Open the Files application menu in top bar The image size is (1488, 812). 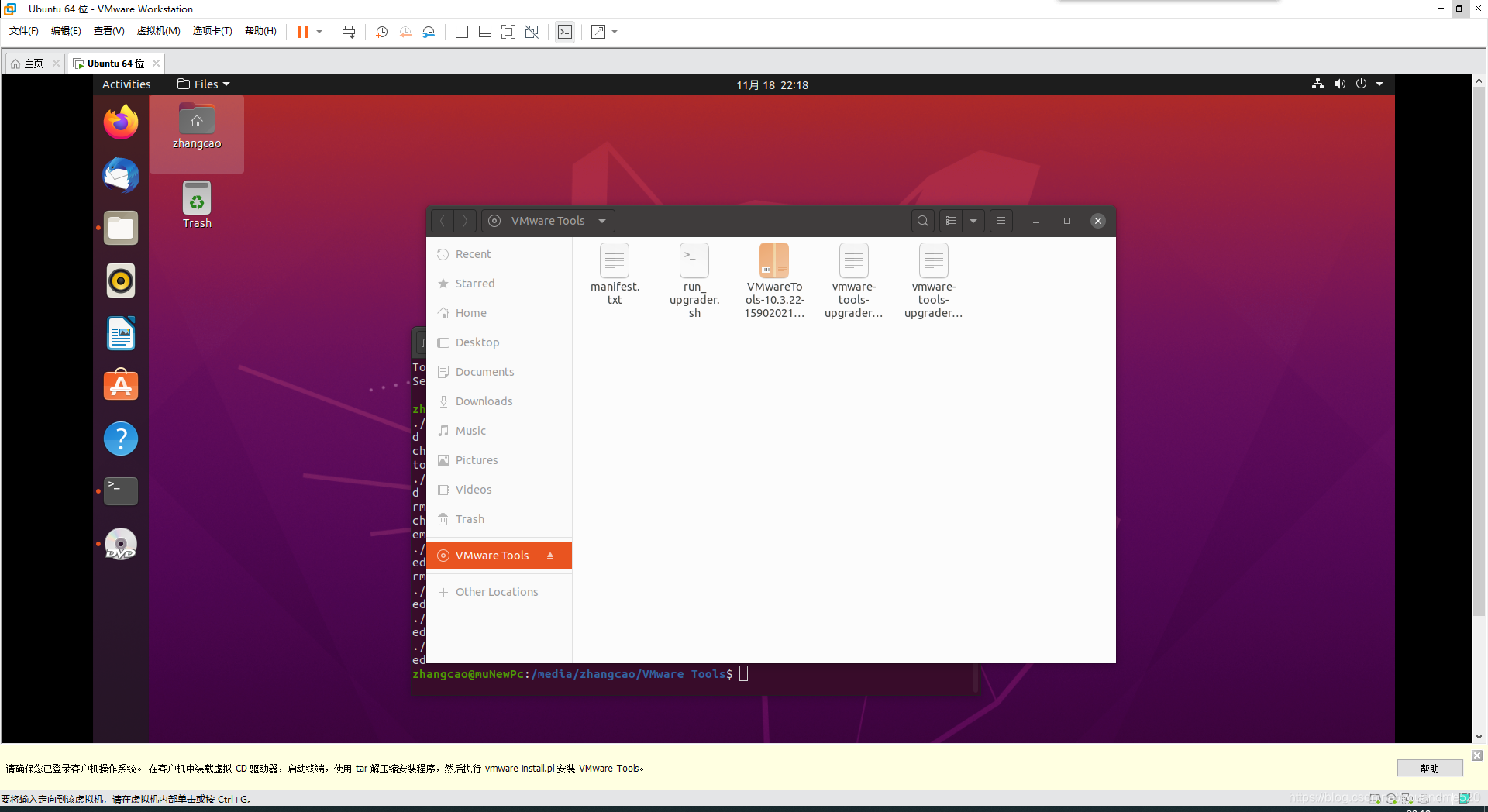pos(203,84)
